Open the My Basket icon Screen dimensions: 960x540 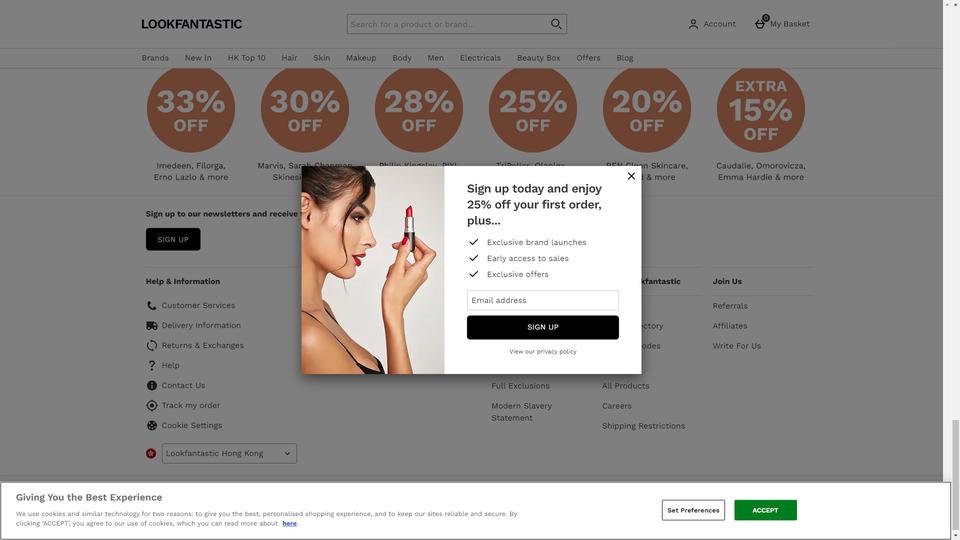click(x=760, y=23)
